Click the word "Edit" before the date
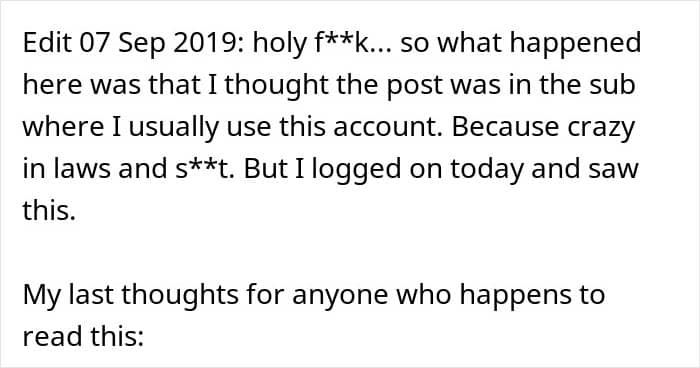 (x=48, y=43)
